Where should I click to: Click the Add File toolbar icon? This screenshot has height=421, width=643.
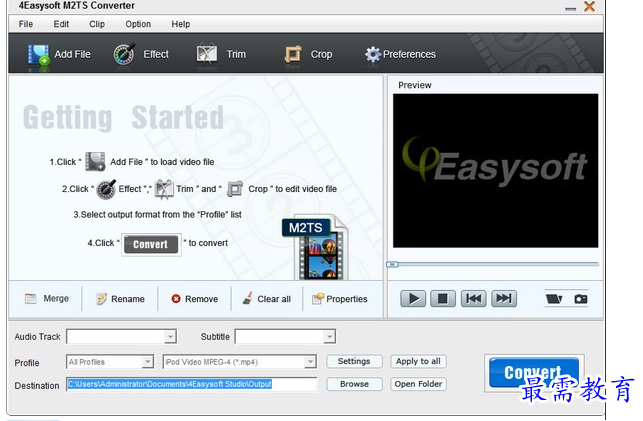[39, 54]
